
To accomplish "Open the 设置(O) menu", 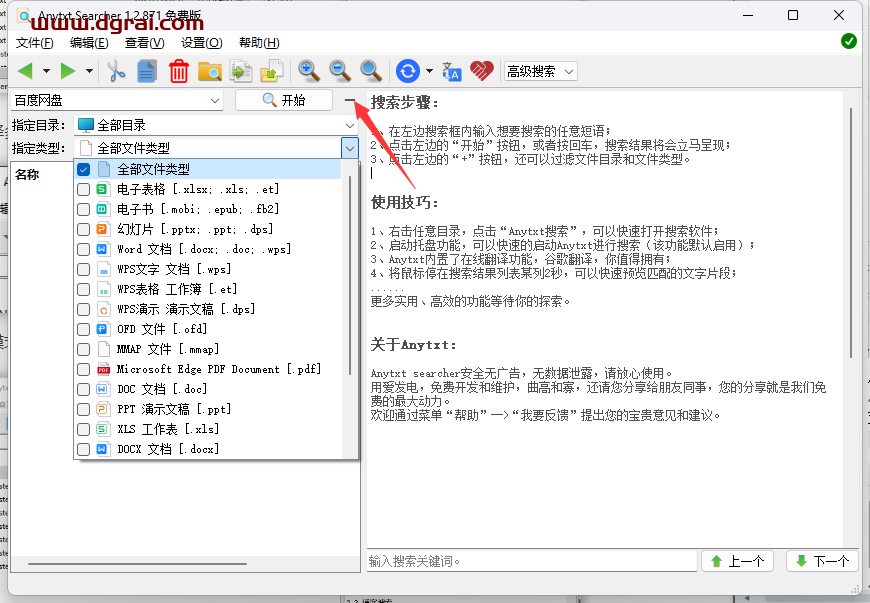I will (201, 43).
